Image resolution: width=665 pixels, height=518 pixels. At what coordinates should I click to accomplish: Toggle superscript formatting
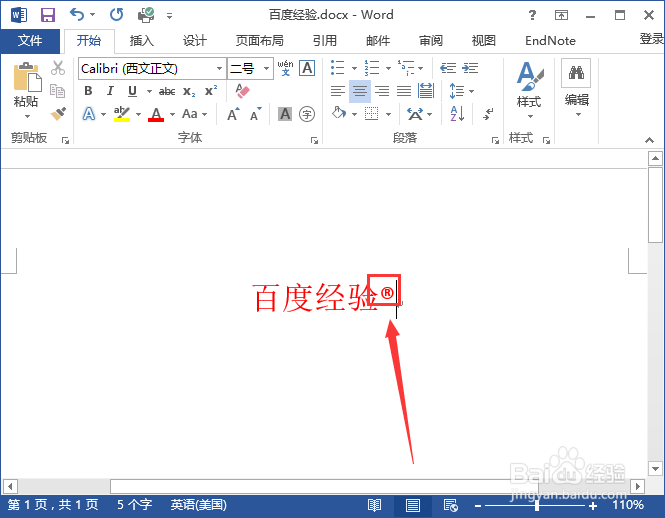coord(211,91)
